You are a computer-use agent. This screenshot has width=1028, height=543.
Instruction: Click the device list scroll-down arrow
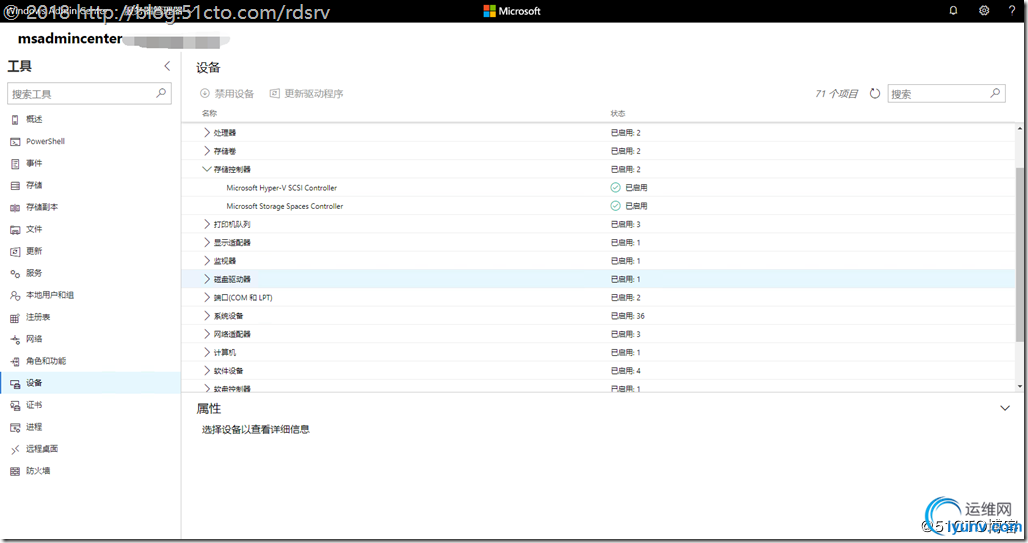1019,387
